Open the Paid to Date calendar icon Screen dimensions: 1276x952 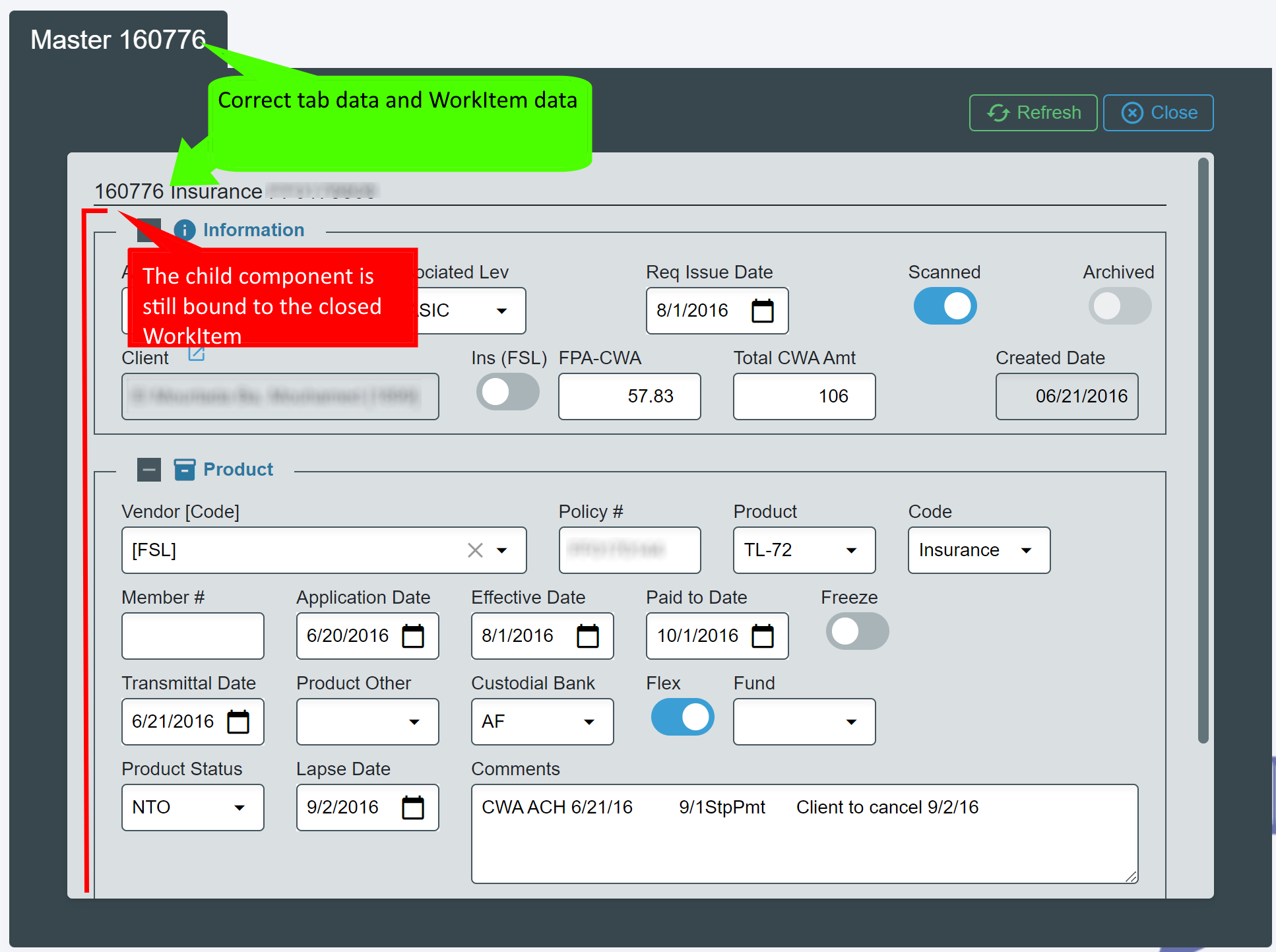point(763,636)
